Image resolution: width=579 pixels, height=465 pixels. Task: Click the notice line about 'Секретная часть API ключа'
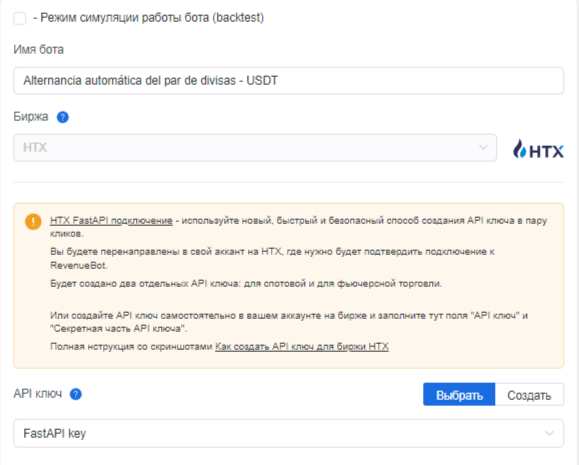(289, 322)
